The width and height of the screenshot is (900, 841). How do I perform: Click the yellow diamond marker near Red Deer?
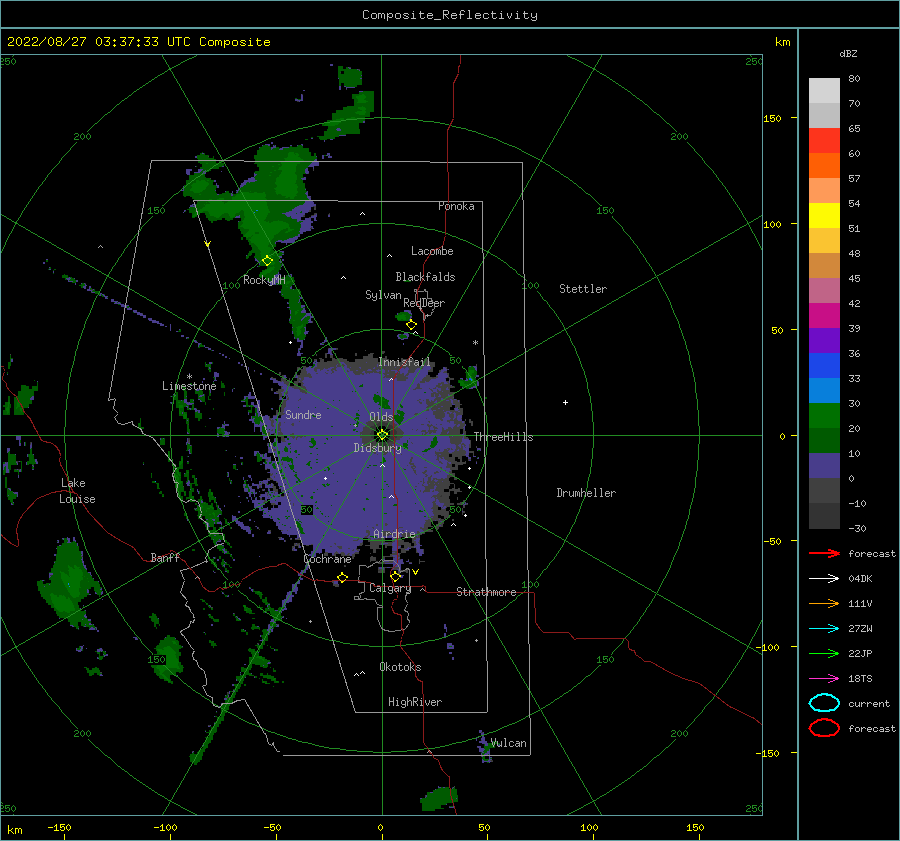411,325
